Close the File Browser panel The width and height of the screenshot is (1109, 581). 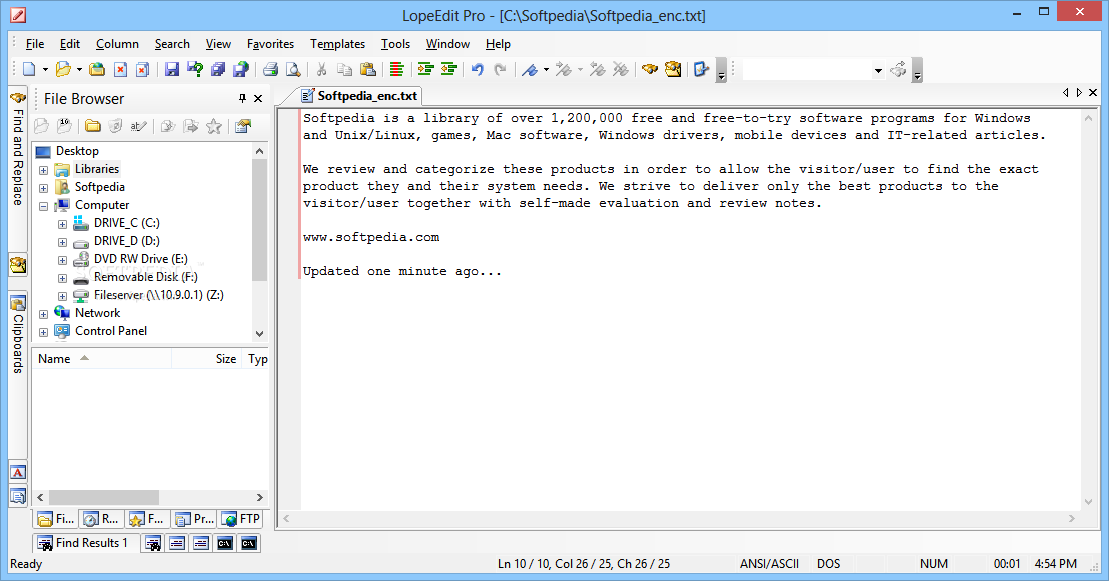pos(258,98)
